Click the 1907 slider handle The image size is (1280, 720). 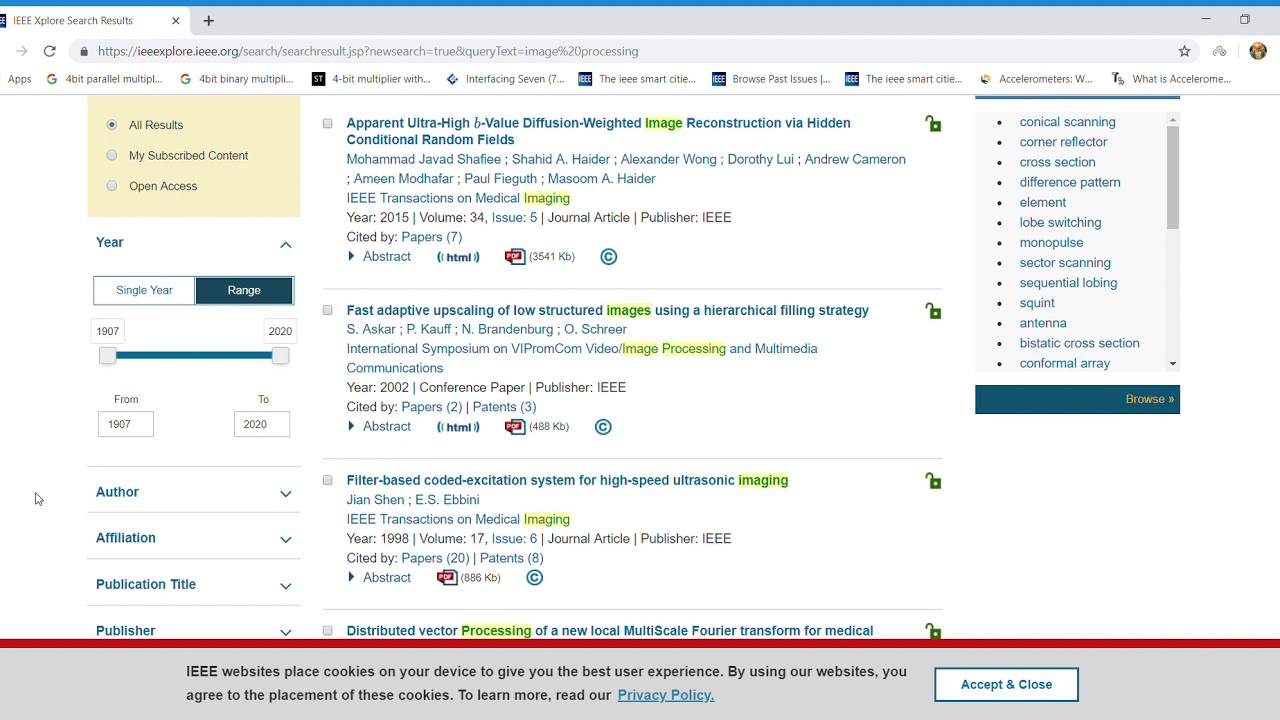(107, 356)
